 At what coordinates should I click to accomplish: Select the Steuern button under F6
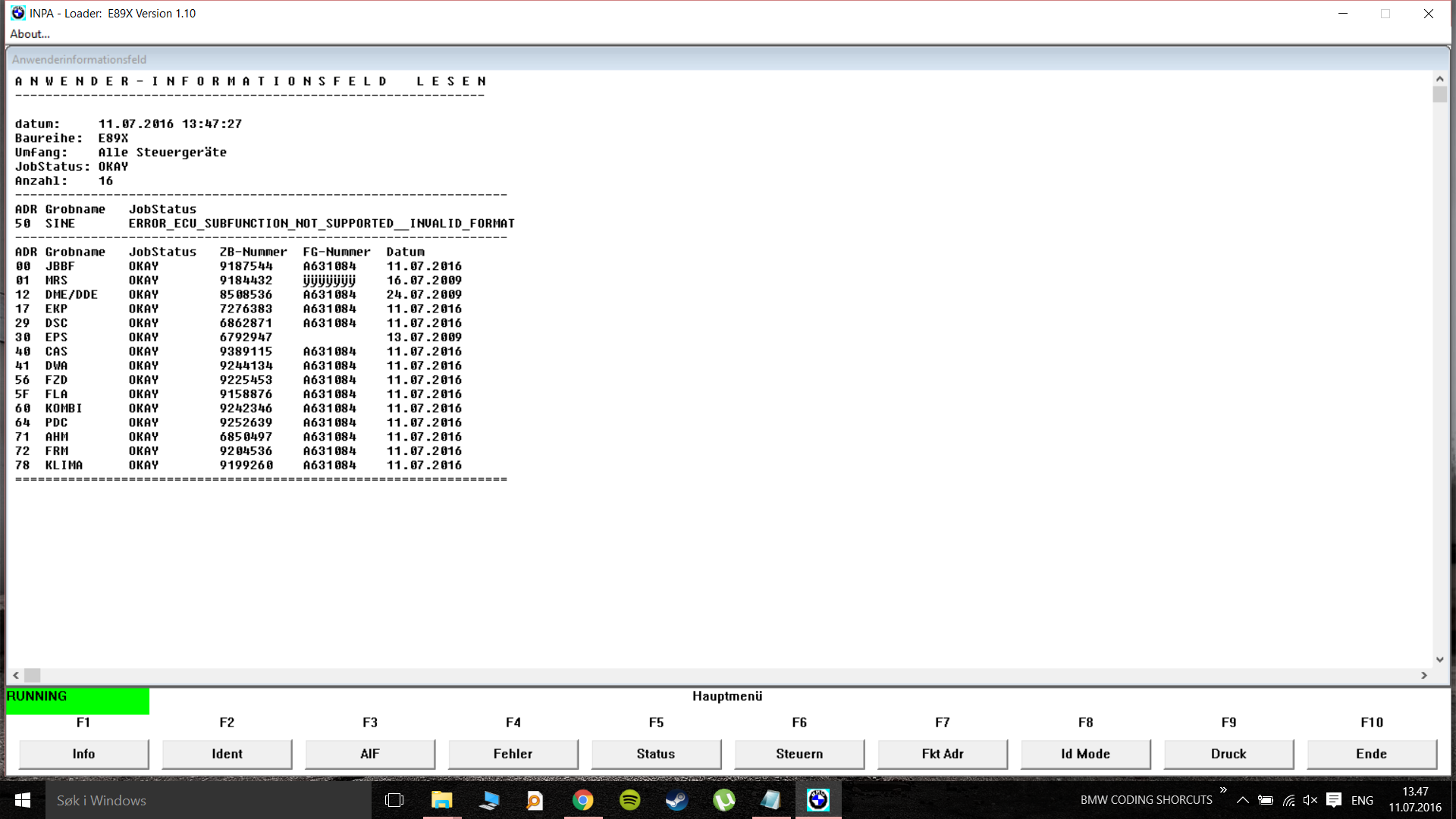[x=799, y=754]
